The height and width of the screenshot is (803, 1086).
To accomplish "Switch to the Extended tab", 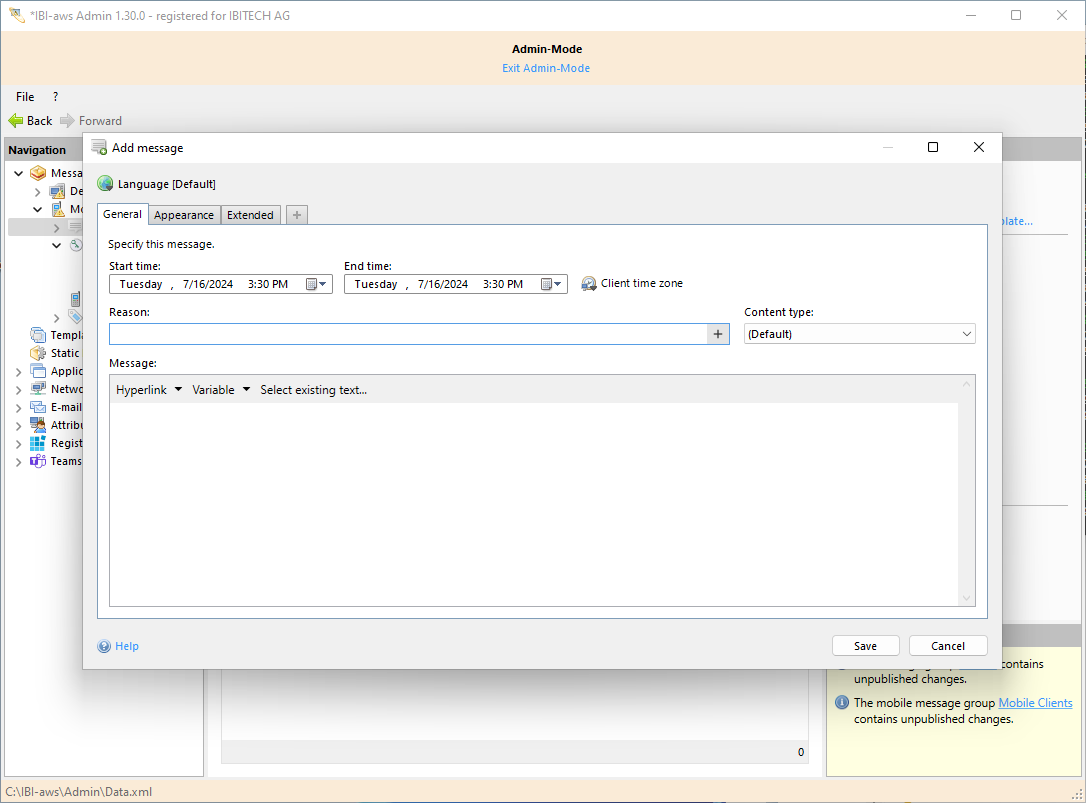I will click(250, 215).
